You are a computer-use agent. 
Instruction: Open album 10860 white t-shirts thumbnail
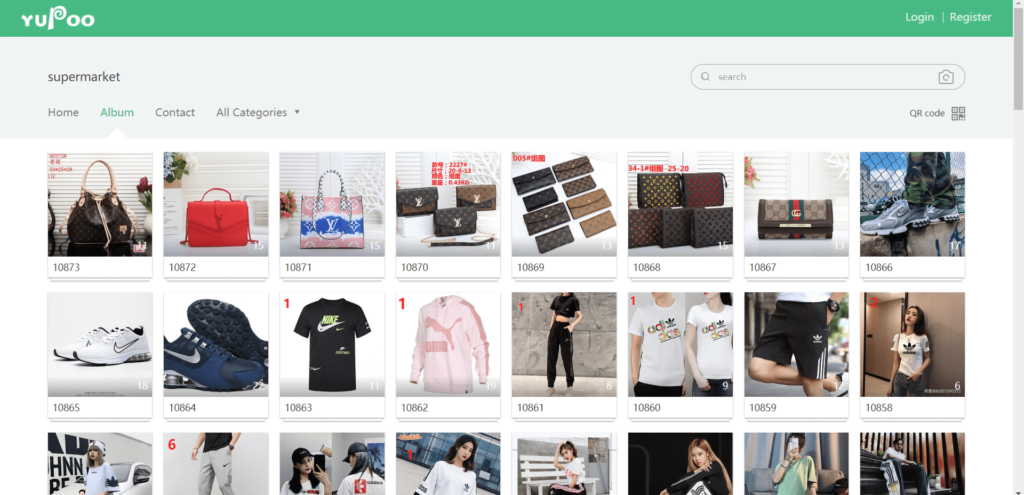(x=680, y=344)
